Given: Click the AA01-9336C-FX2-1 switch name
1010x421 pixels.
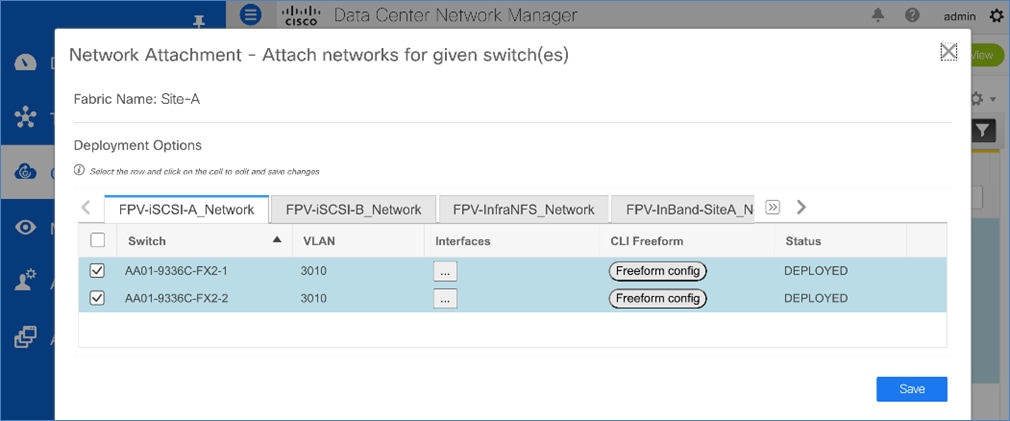Looking at the screenshot, I should 177,271.
